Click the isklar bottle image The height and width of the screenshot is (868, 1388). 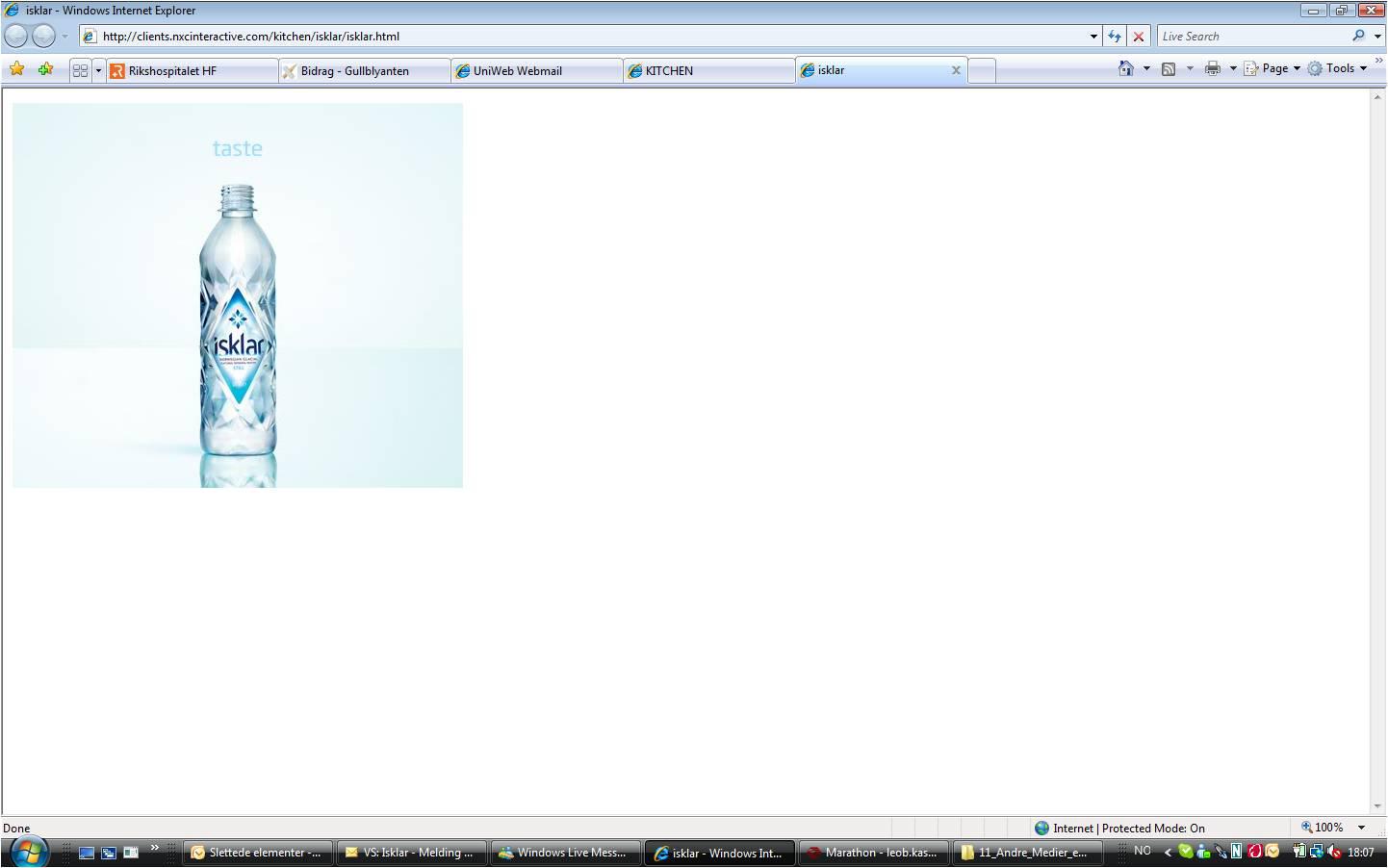pos(238,295)
